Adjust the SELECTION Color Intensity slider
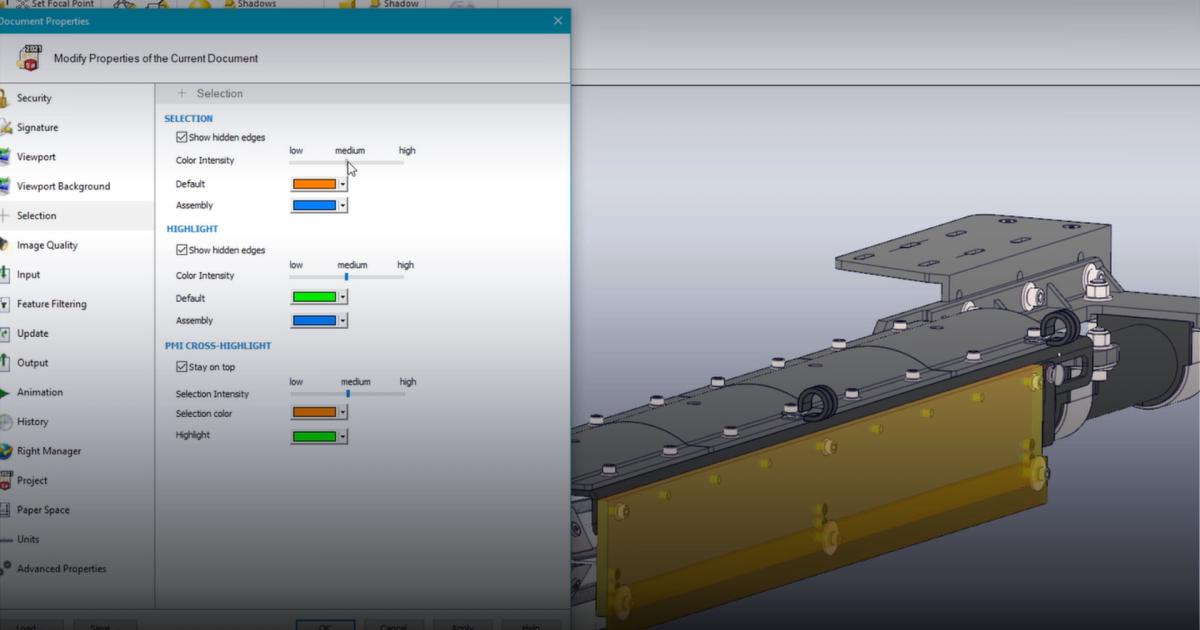 [347, 162]
